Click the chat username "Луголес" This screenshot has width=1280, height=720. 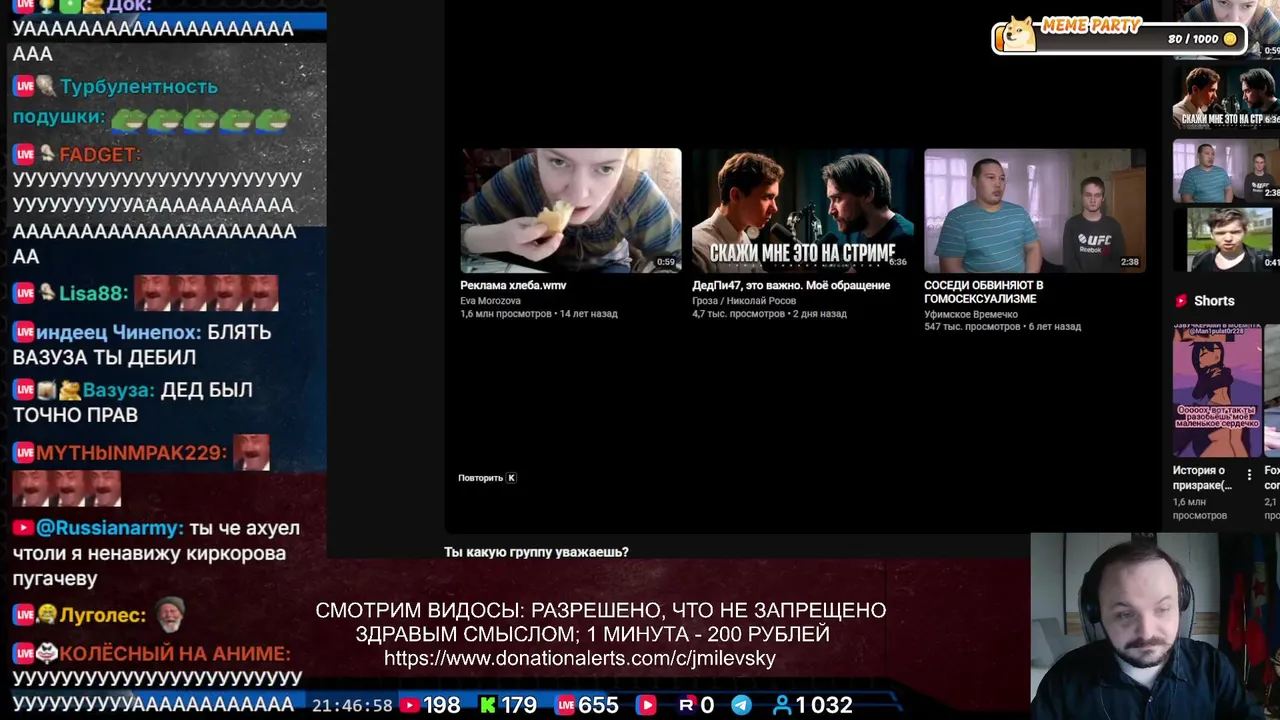point(102,616)
